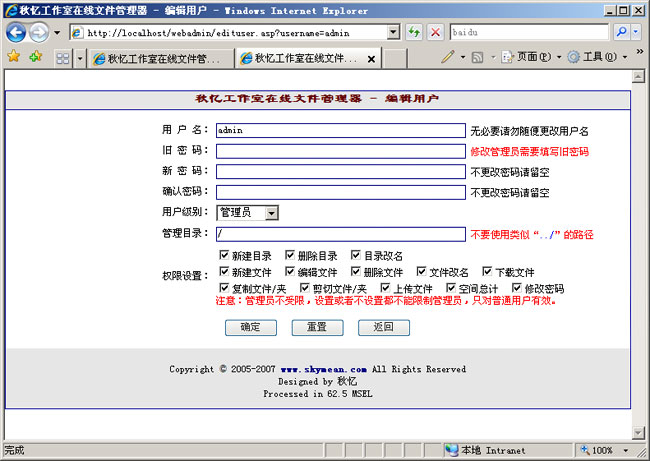Click the 用户名 field containing admin
Image resolution: width=650 pixels, height=461 pixels.
[x=341, y=130]
